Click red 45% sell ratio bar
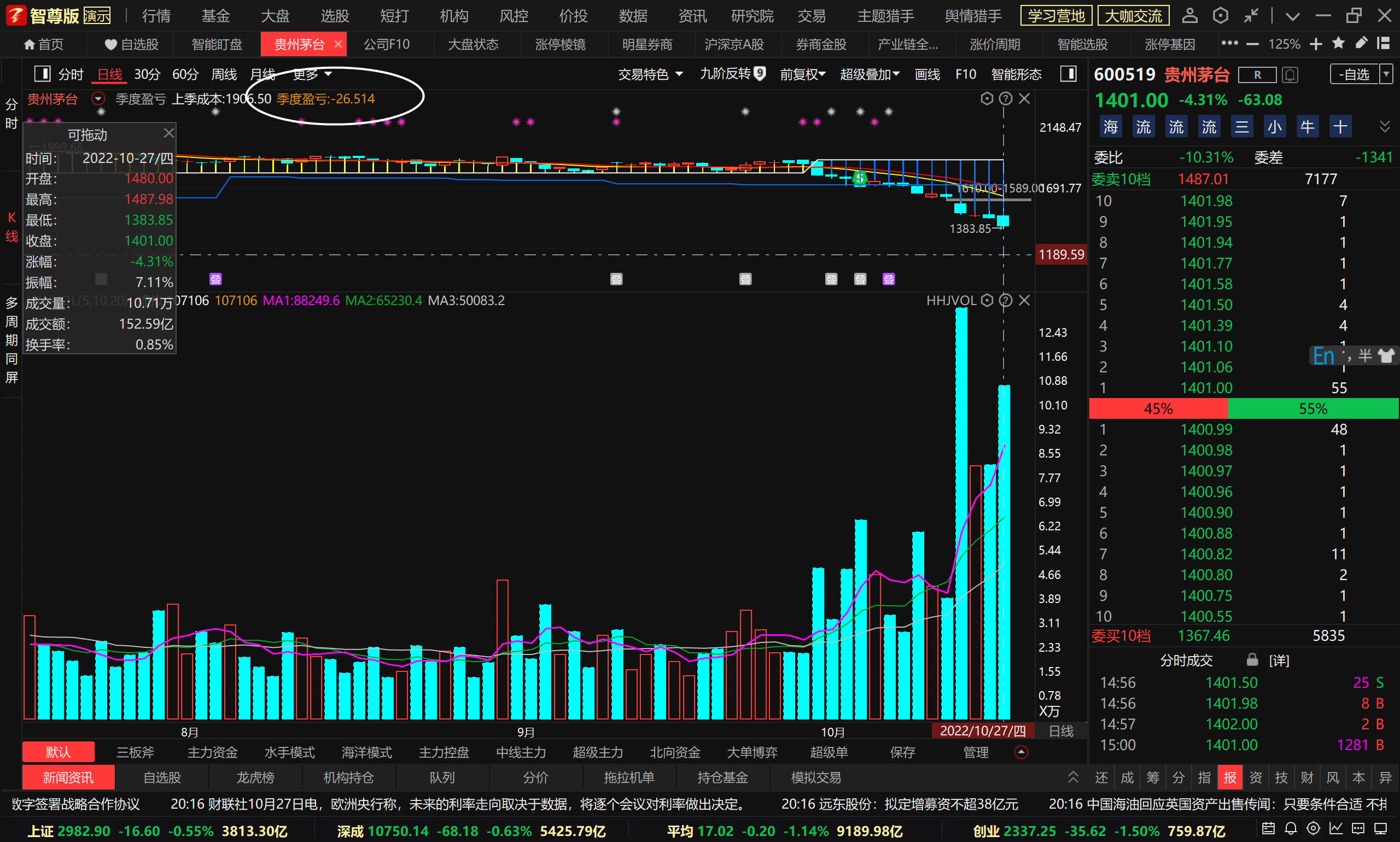This screenshot has height=842, width=1400. (1158, 408)
